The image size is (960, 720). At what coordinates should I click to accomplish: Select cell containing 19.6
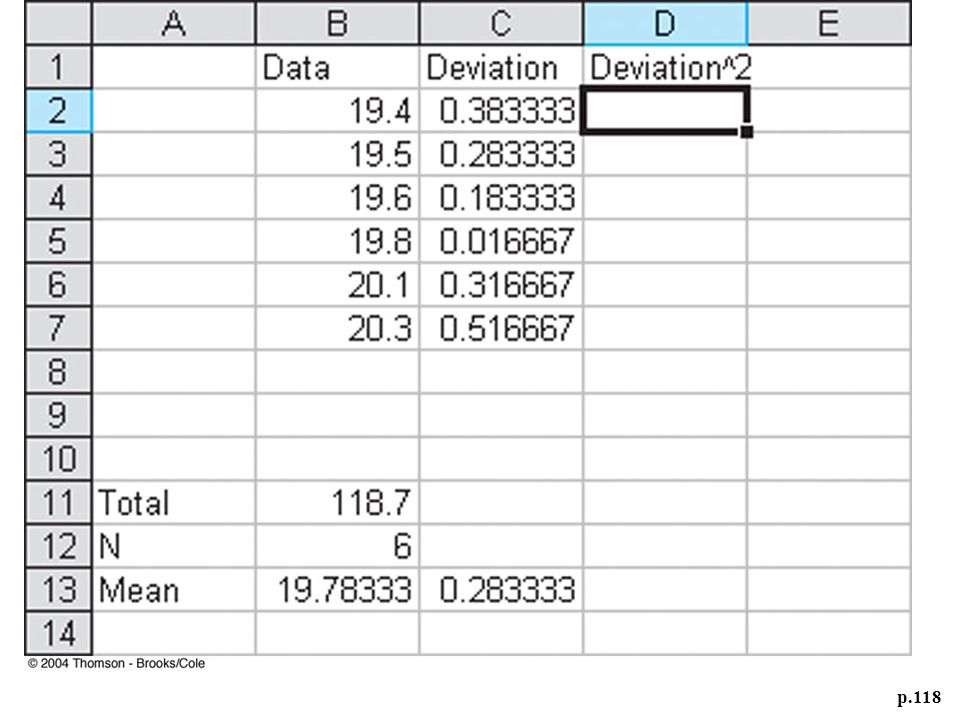pyautogui.click(x=337, y=198)
